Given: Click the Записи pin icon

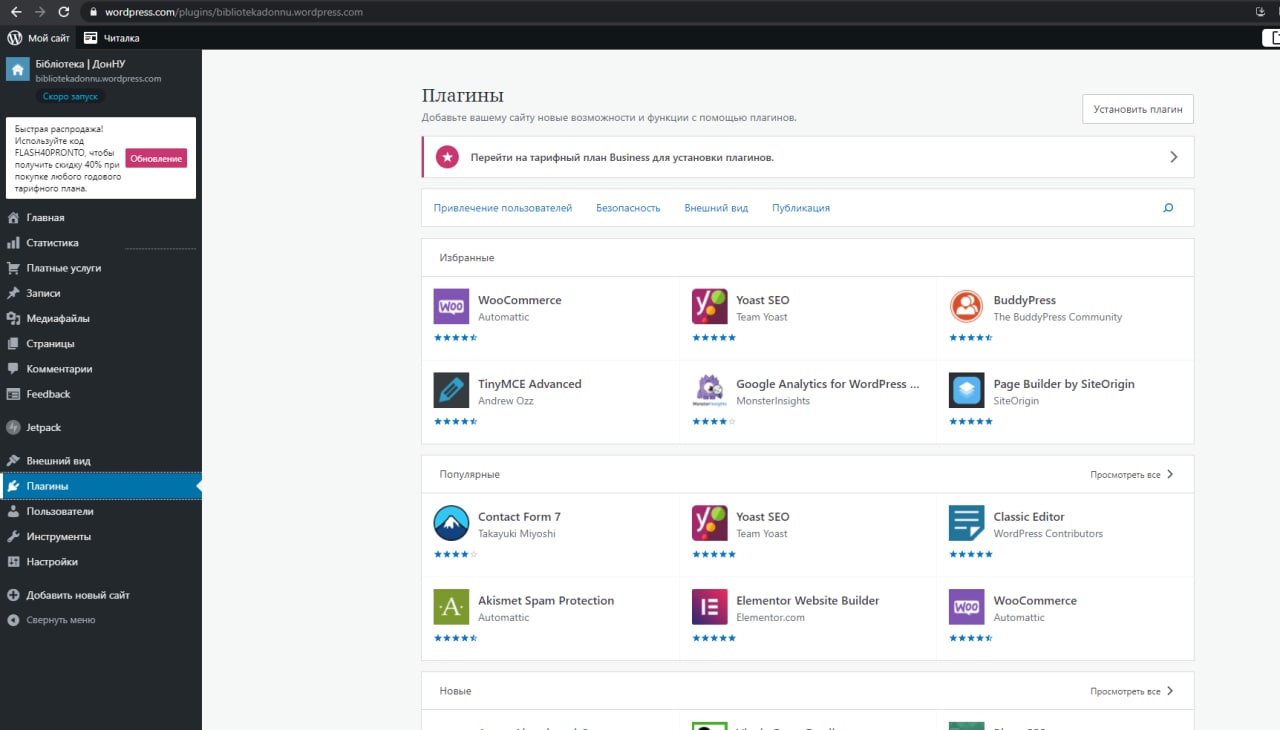Looking at the screenshot, I should 13,293.
